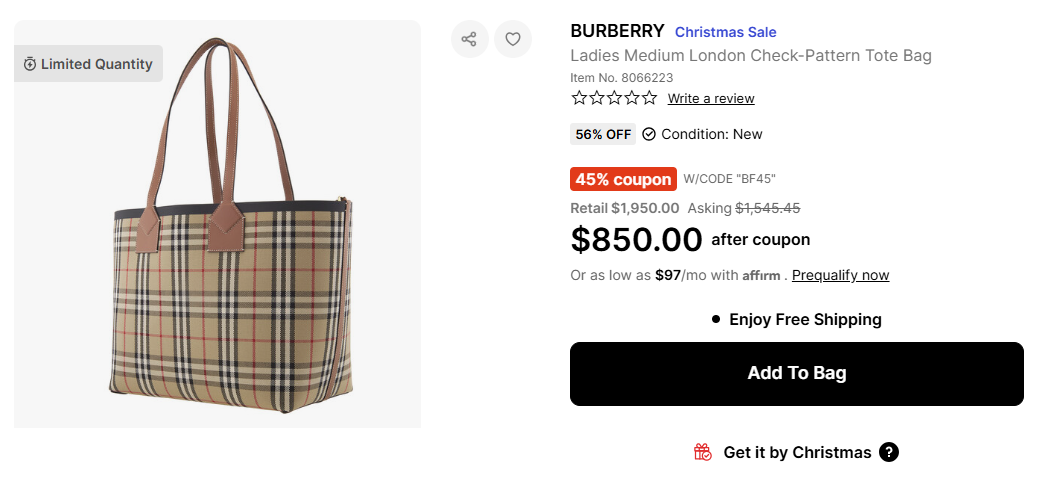Add item to wishlist with heart icon
The image size is (1039, 492).
click(513, 39)
